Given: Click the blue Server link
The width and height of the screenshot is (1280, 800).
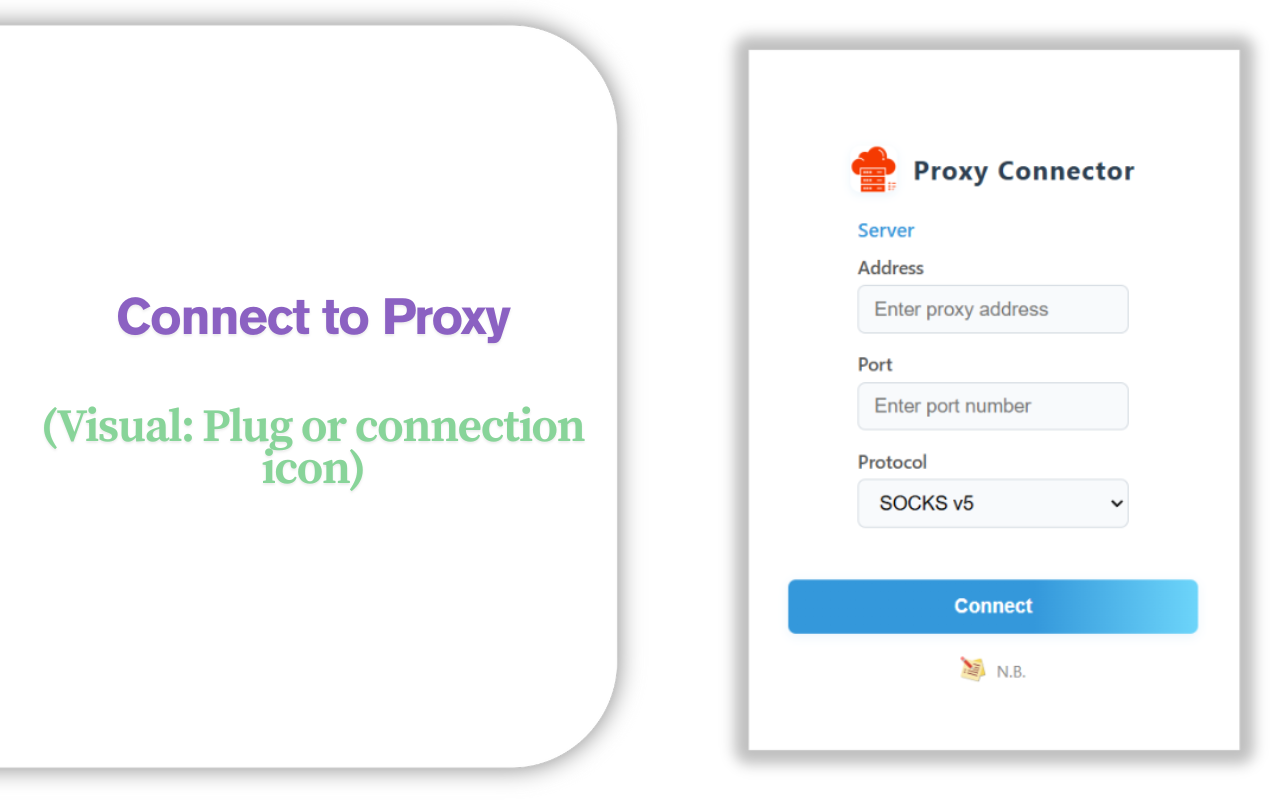Looking at the screenshot, I should (x=885, y=230).
